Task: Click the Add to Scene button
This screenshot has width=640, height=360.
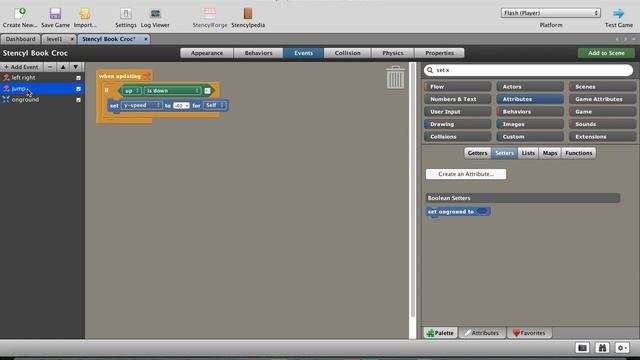Action: [606, 53]
